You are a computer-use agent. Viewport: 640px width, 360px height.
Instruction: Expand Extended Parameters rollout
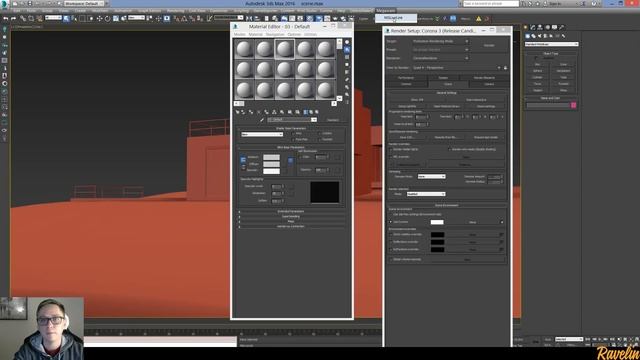pyautogui.click(x=291, y=211)
